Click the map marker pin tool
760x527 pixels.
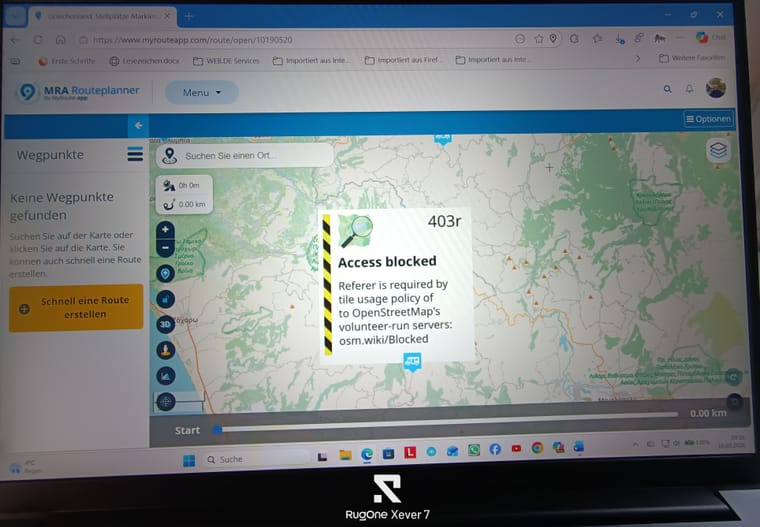165,273
